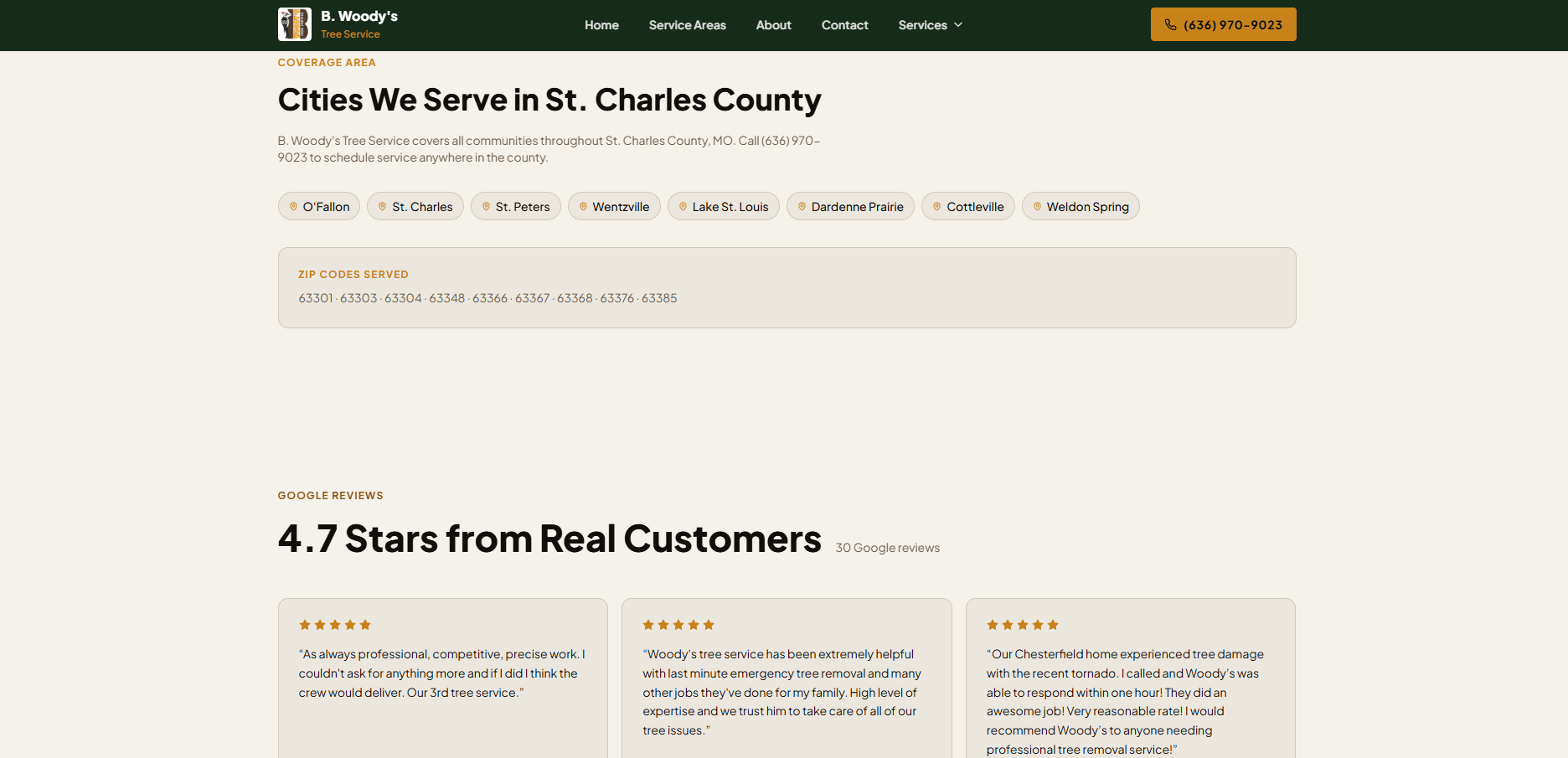Select the Cottleville city label
The height and width of the screenshot is (758, 1568).
tap(975, 207)
